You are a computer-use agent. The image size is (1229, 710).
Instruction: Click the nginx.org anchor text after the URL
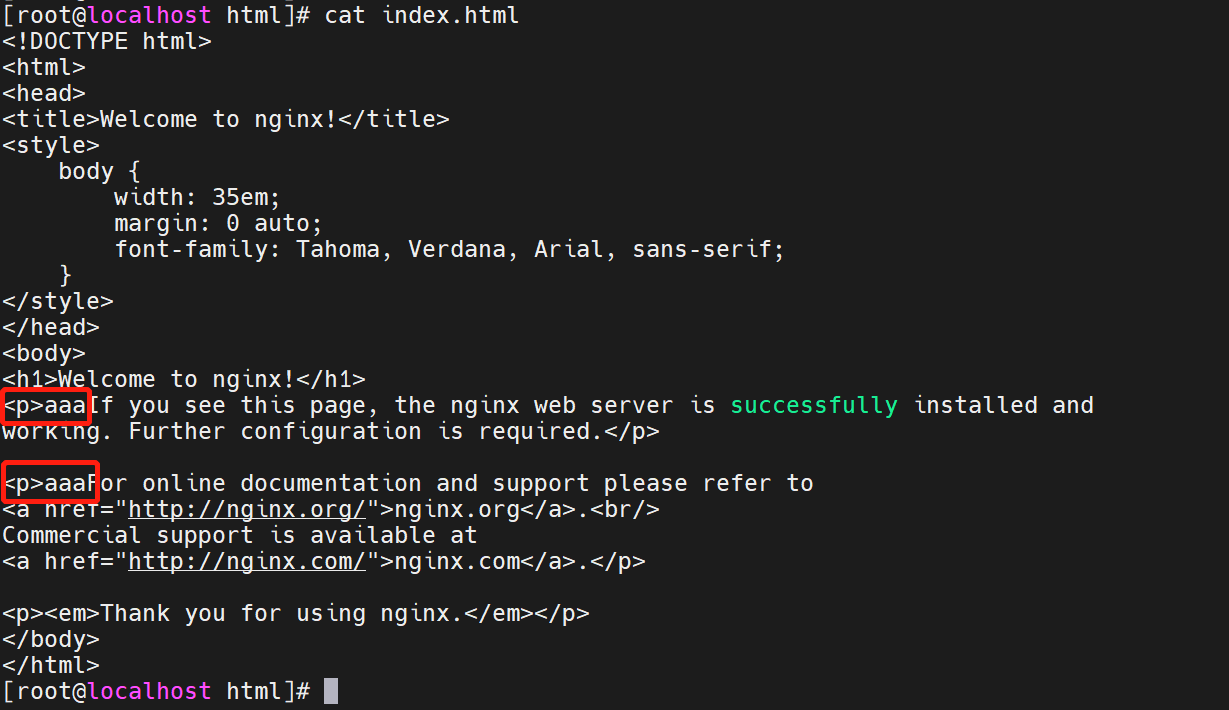point(457,510)
